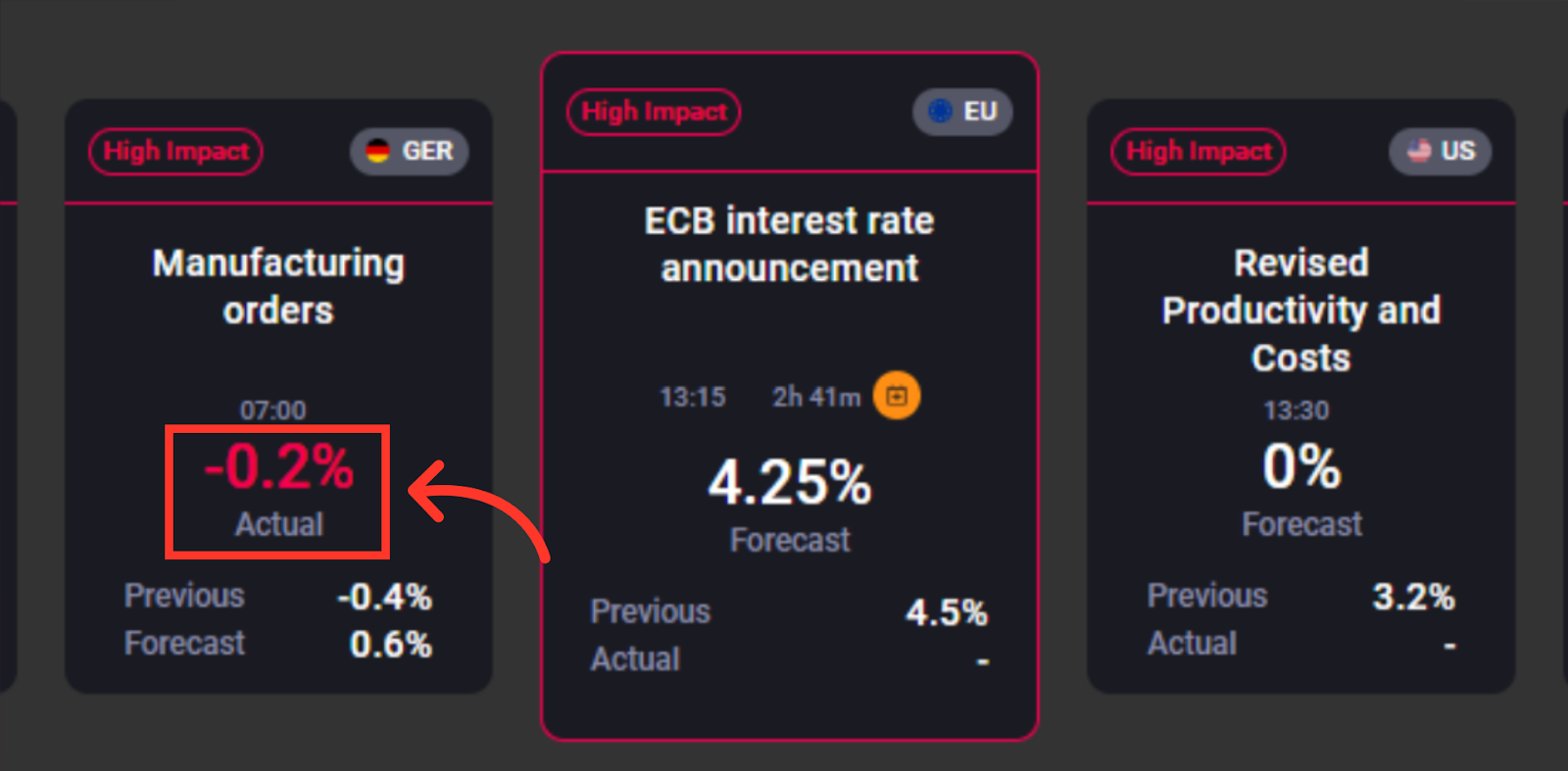This screenshot has width=1568, height=771.
Task: Click the 2h 41m countdown timer
Action: click(816, 397)
